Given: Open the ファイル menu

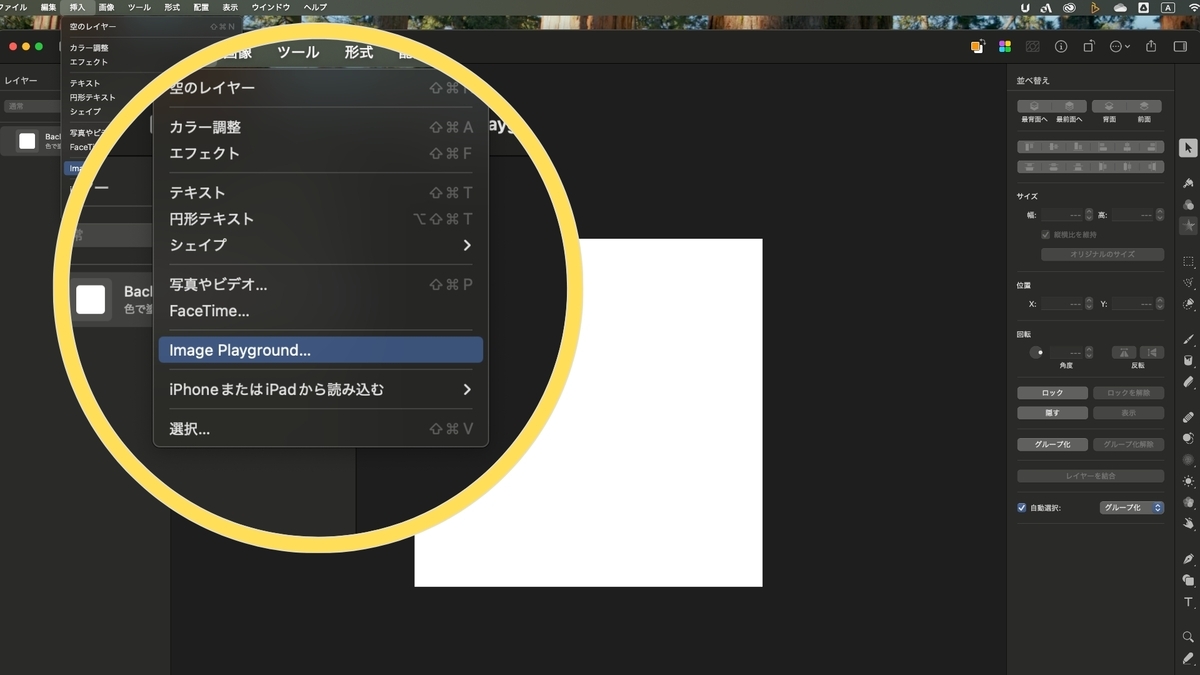Looking at the screenshot, I should click(13, 7).
